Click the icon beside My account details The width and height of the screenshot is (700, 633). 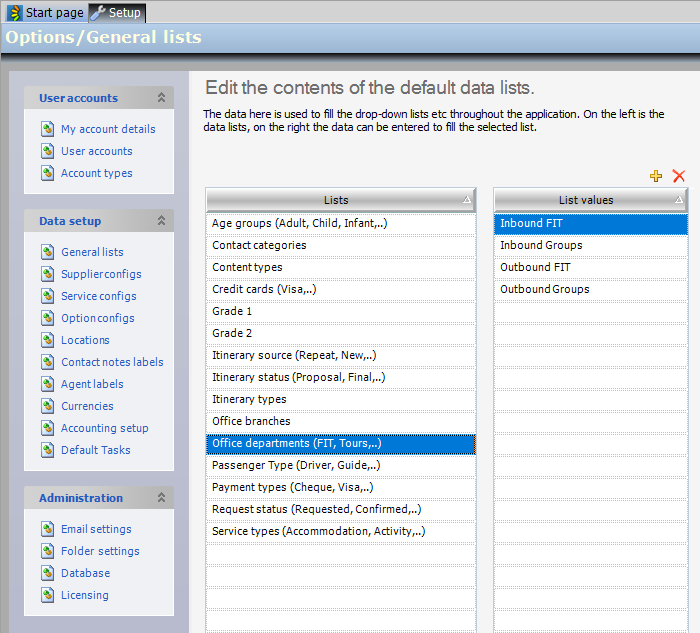[48, 129]
